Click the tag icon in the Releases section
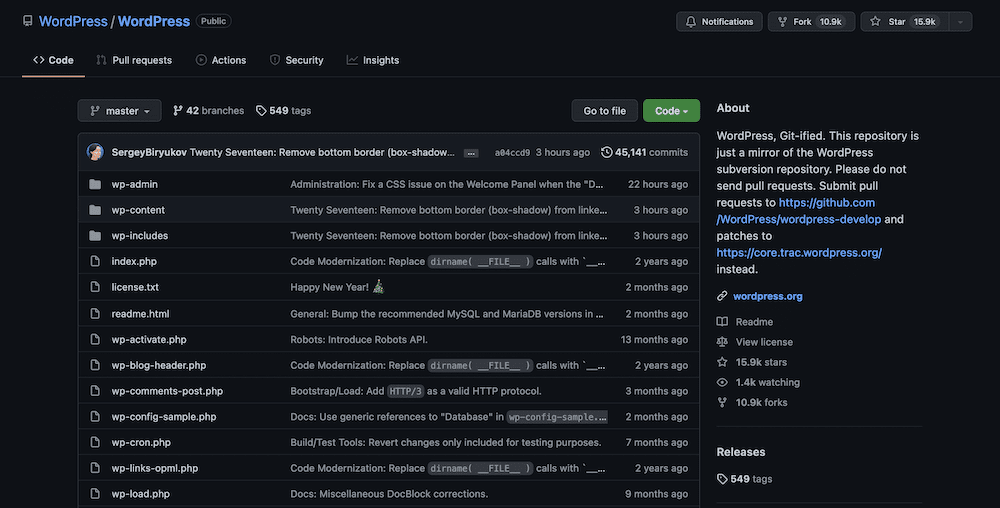 point(722,479)
